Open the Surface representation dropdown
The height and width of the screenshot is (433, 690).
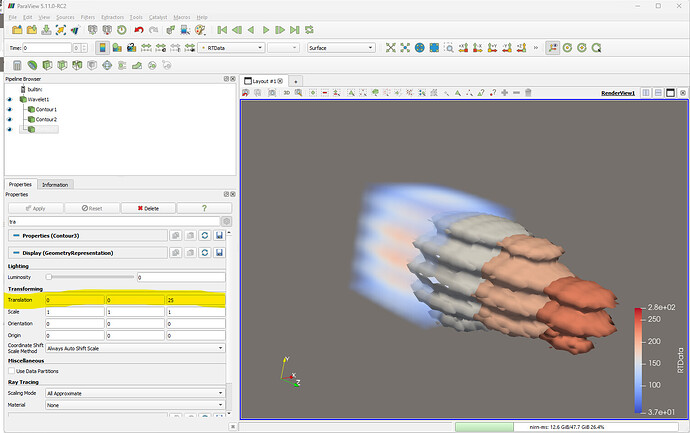coord(341,48)
